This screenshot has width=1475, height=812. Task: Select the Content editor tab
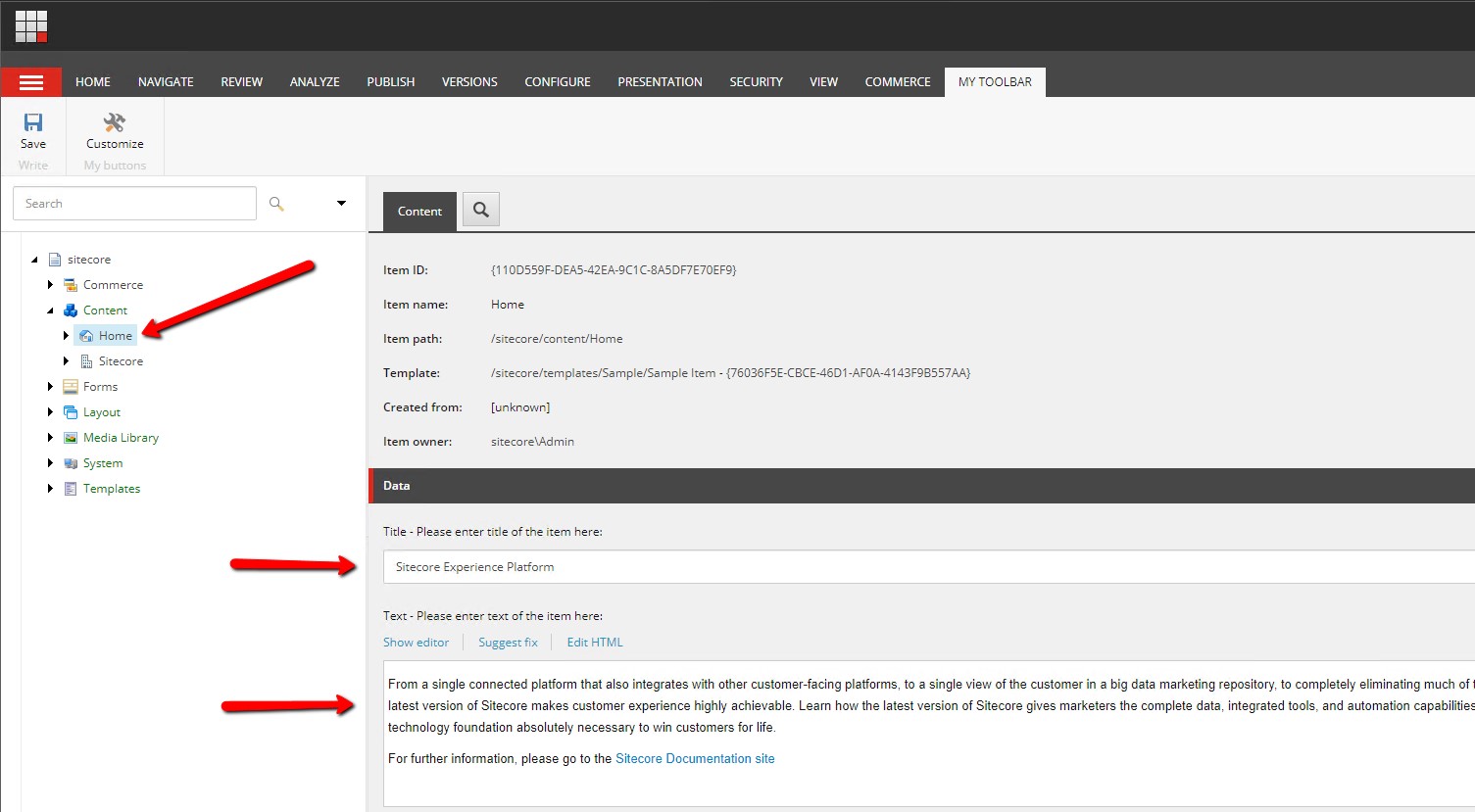(419, 212)
